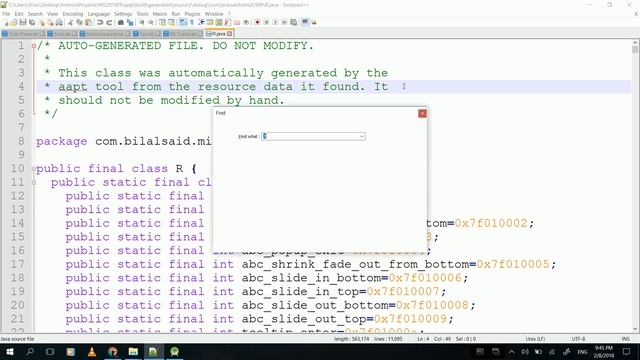The image size is (640, 360).
Task: Open the Settings menu
Action: pos(123,14)
